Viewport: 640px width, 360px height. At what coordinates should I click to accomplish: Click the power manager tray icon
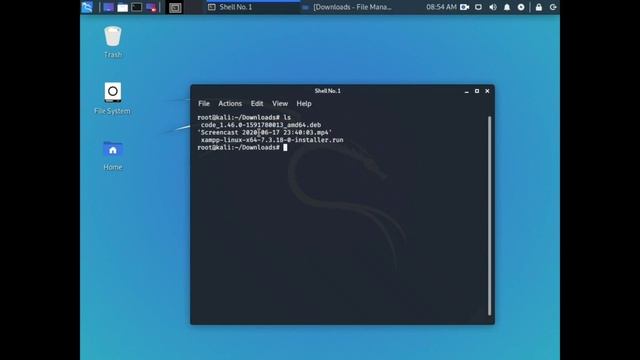click(521, 7)
